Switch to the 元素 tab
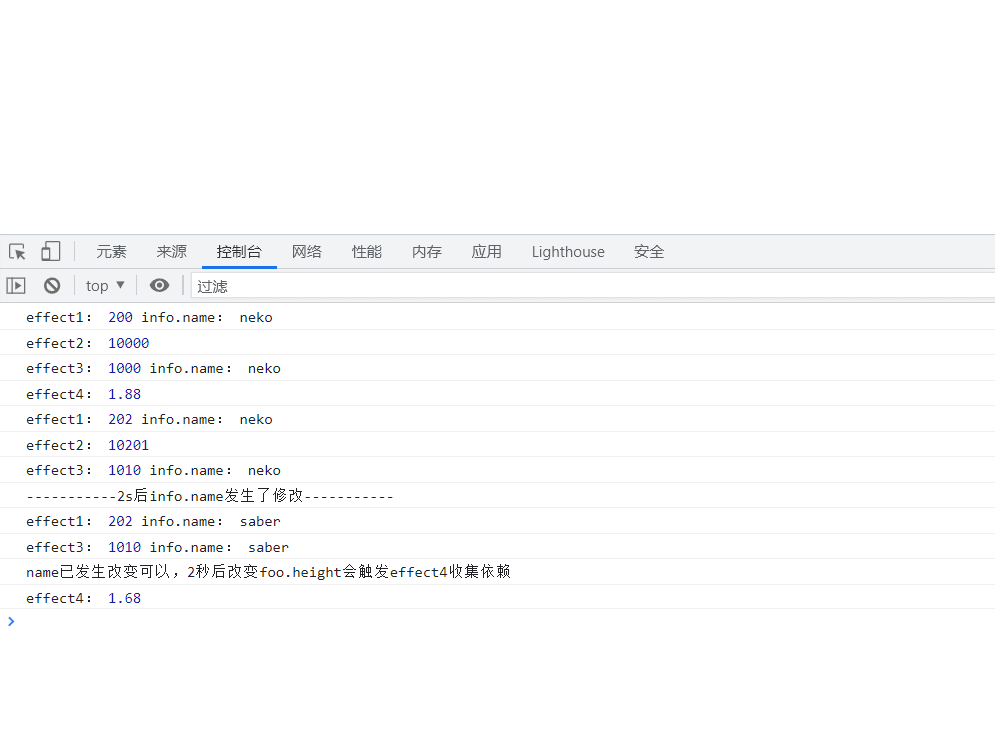 (x=111, y=252)
